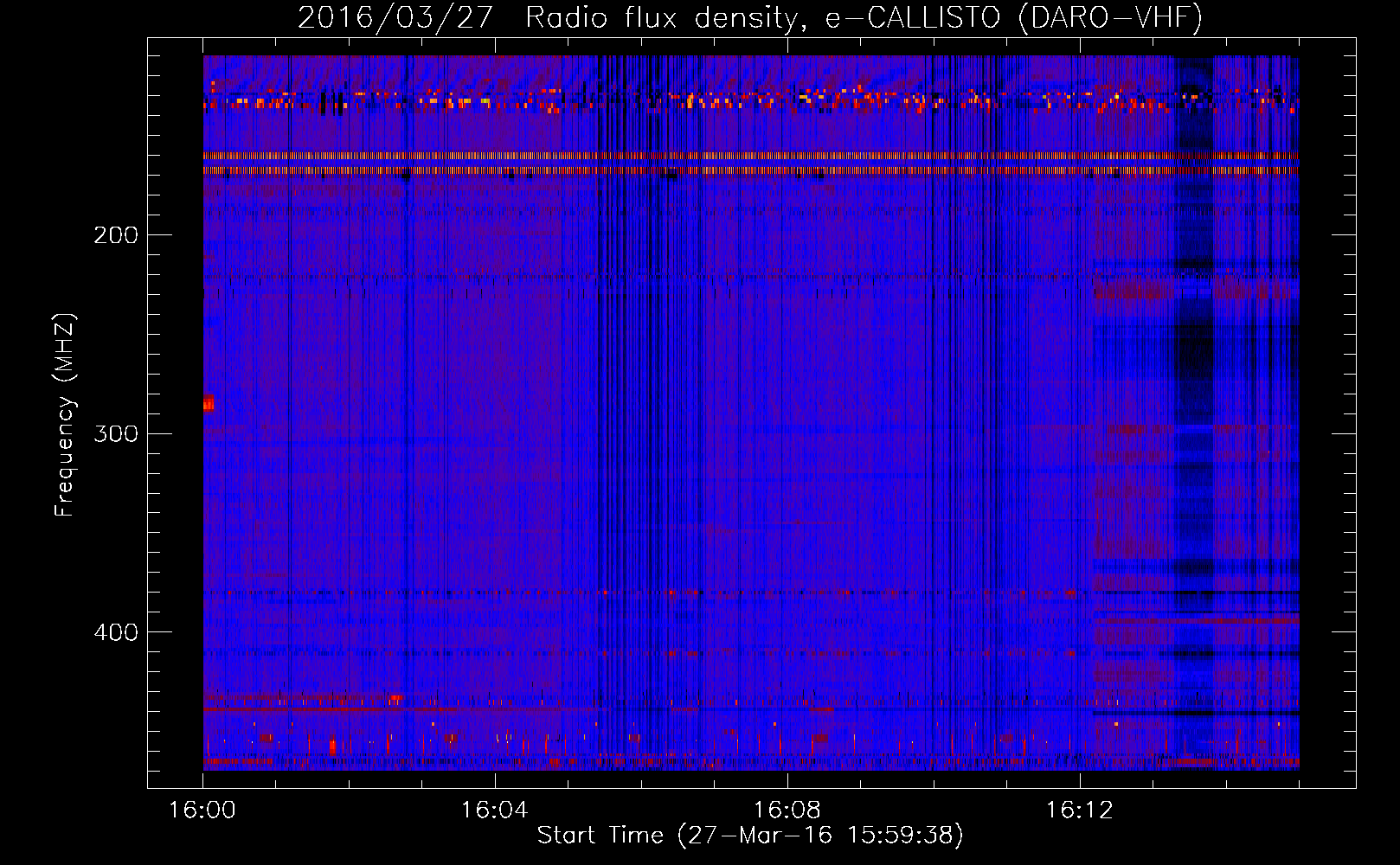1400x865 pixels.
Task: Click the 200 frequency tick label
Action: click(116, 235)
